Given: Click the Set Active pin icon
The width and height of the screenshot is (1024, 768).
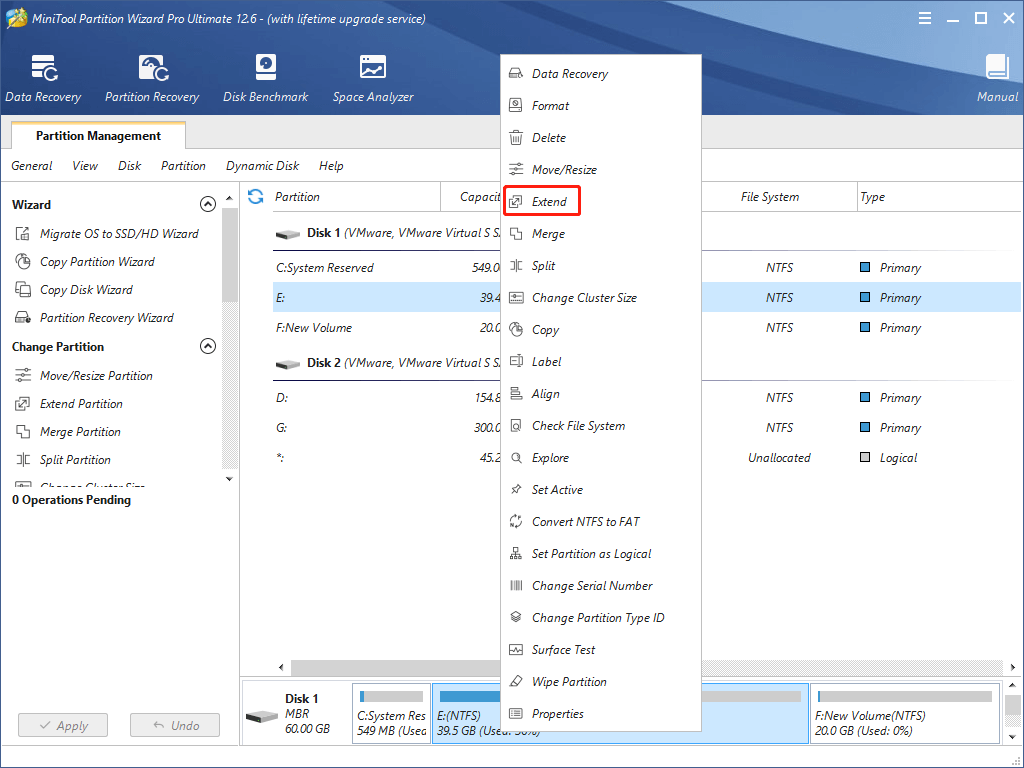Looking at the screenshot, I should click(x=516, y=489).
